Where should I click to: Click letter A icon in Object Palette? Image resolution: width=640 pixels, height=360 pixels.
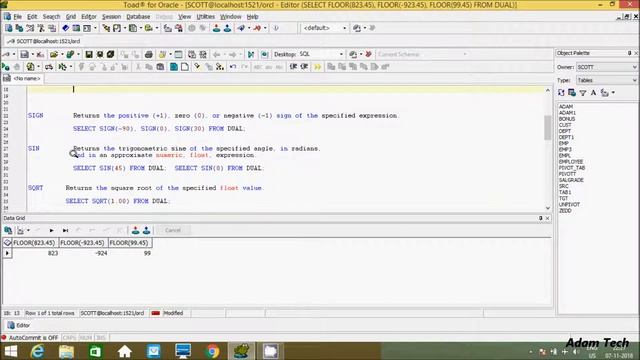coord(593,93)
